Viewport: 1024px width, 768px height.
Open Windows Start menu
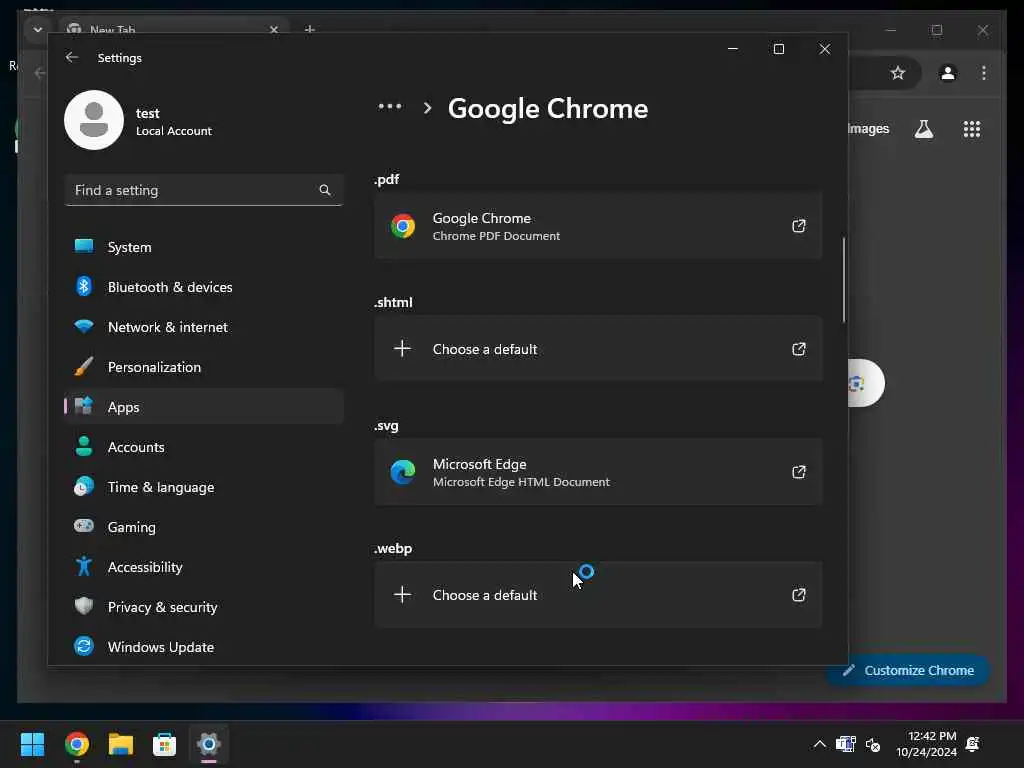point(33,744)
